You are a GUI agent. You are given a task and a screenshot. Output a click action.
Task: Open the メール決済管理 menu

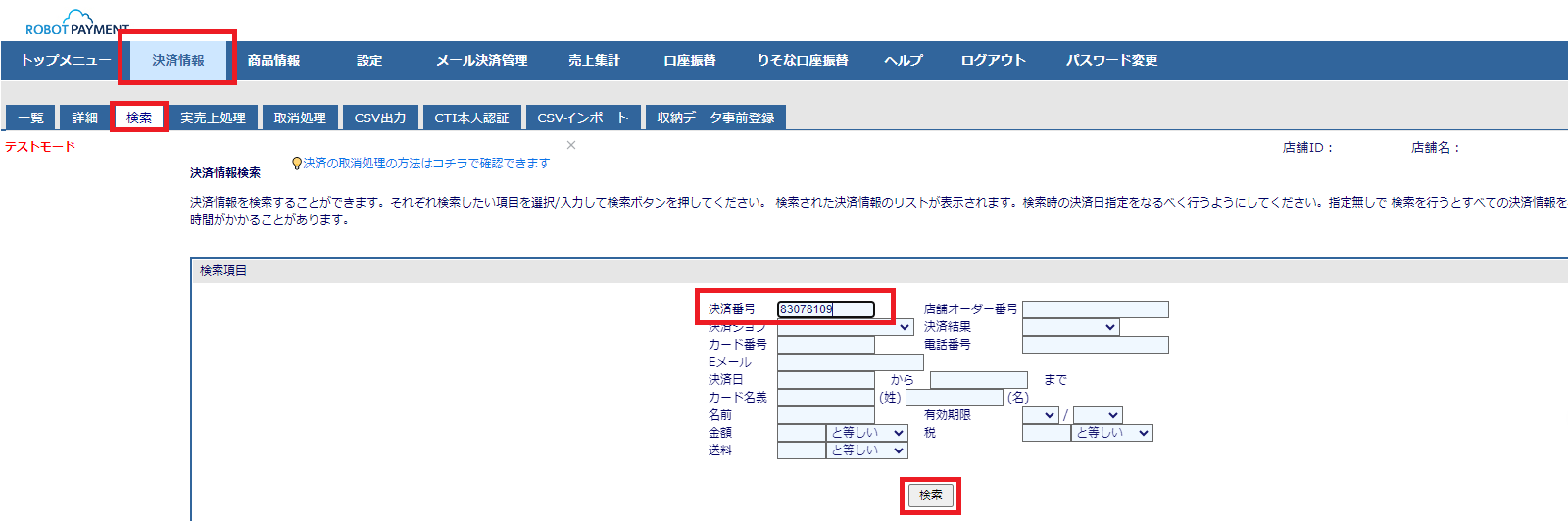pyautogui.click(x=481, y=60)
